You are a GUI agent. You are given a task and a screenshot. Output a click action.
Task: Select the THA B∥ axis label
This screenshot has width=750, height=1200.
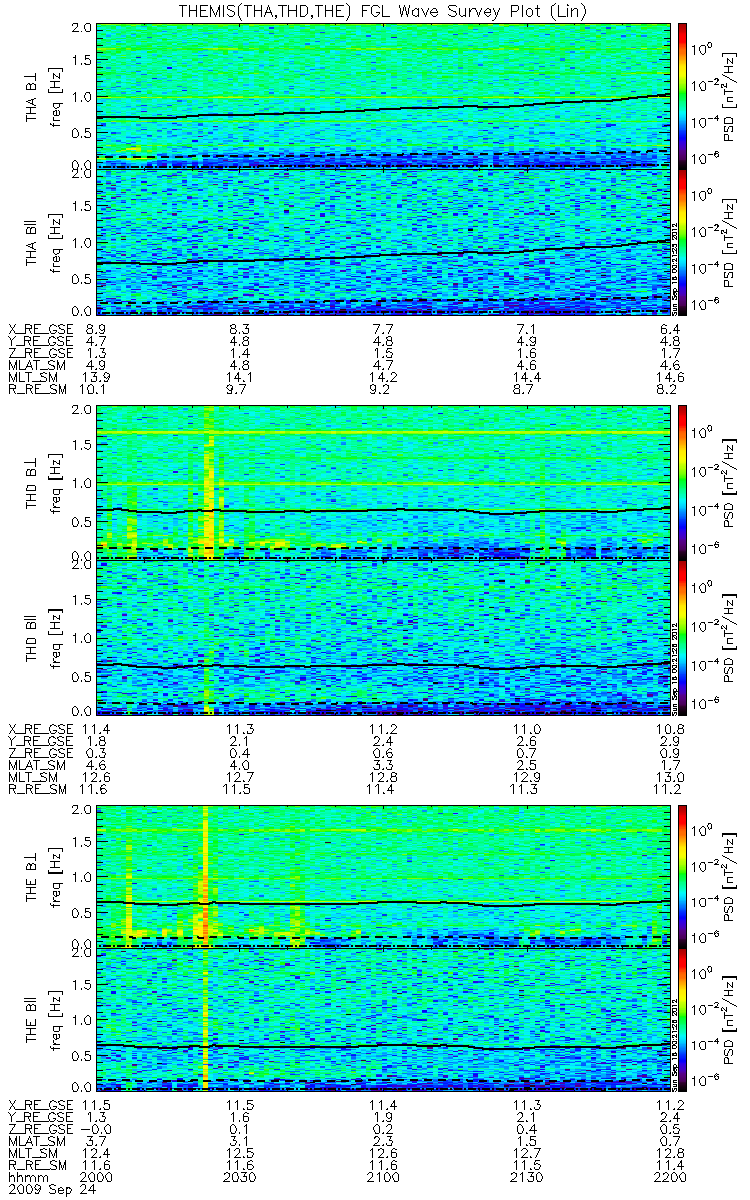coord(32,242)
